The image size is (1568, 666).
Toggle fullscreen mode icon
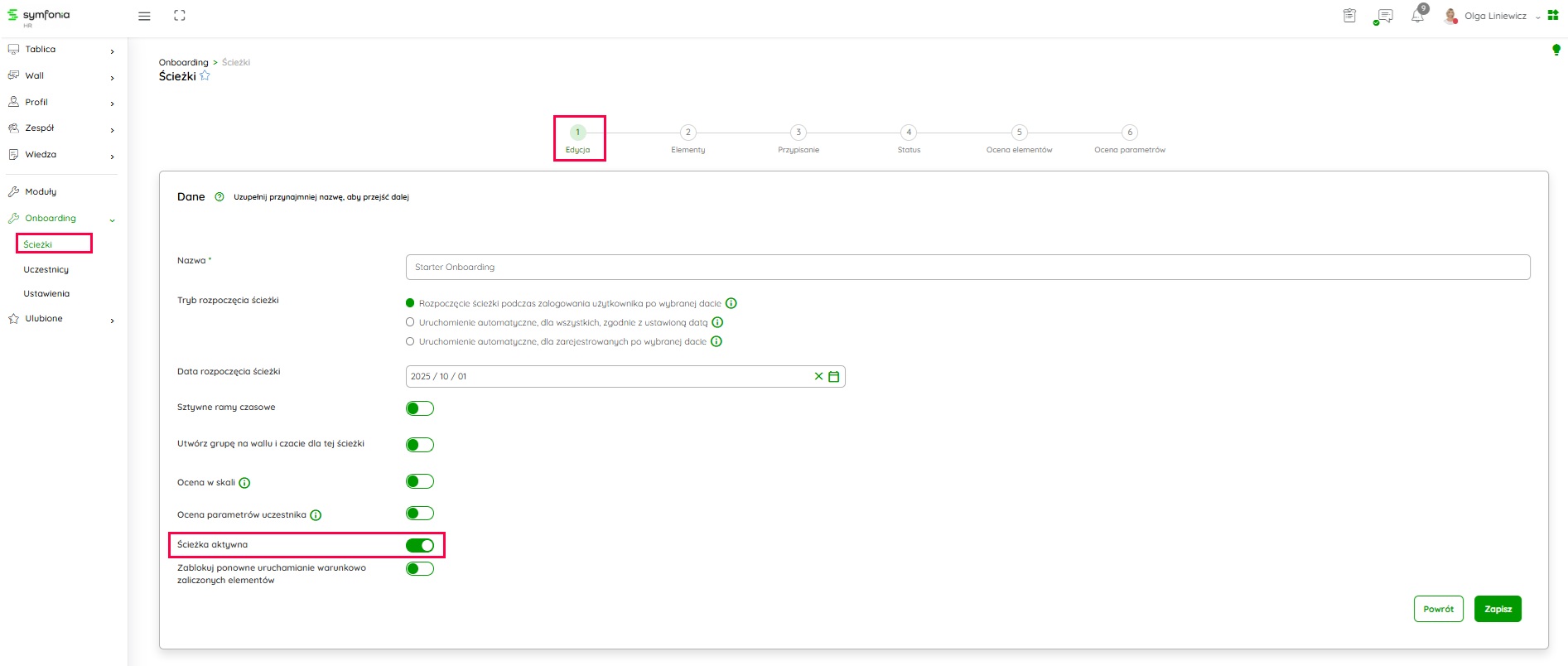pos(180,16)
